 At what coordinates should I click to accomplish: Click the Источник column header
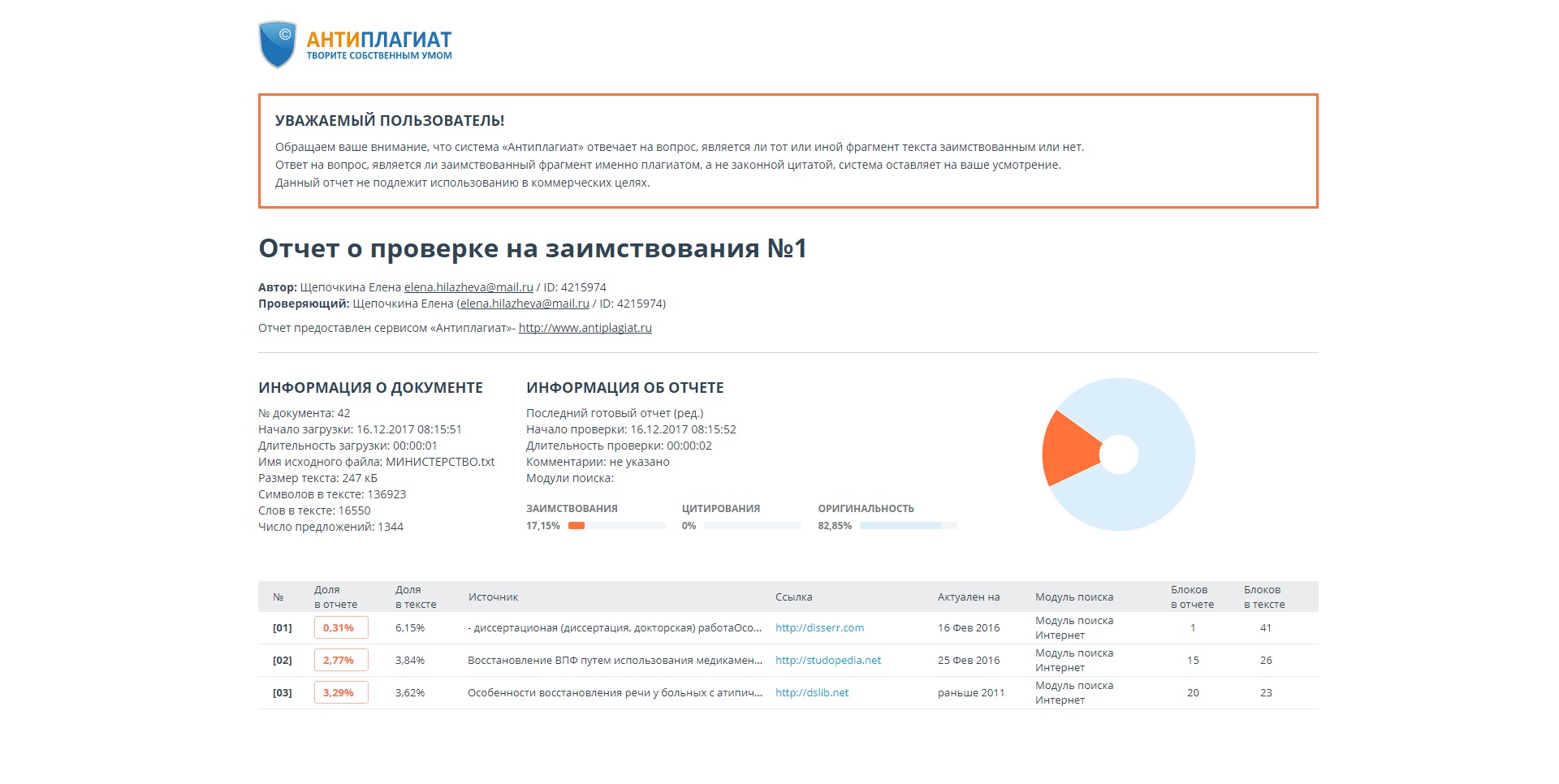[493, 597]
